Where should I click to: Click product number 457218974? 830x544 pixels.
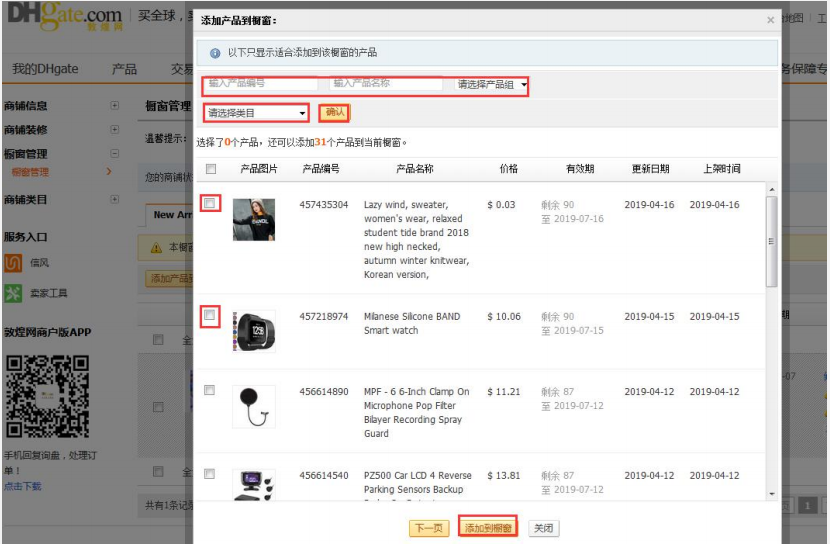point(324,316)
